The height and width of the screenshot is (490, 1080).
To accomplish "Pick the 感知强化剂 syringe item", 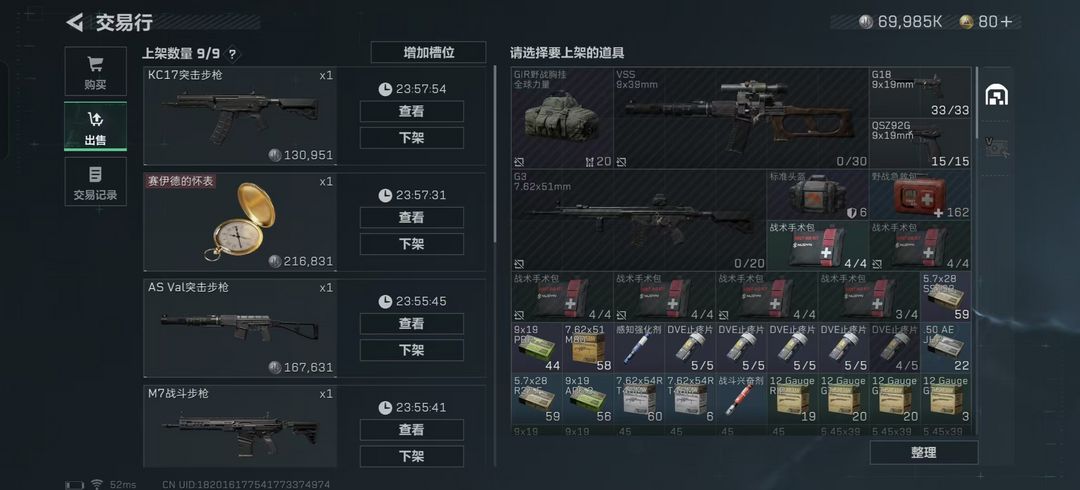I will pos(639,348).
